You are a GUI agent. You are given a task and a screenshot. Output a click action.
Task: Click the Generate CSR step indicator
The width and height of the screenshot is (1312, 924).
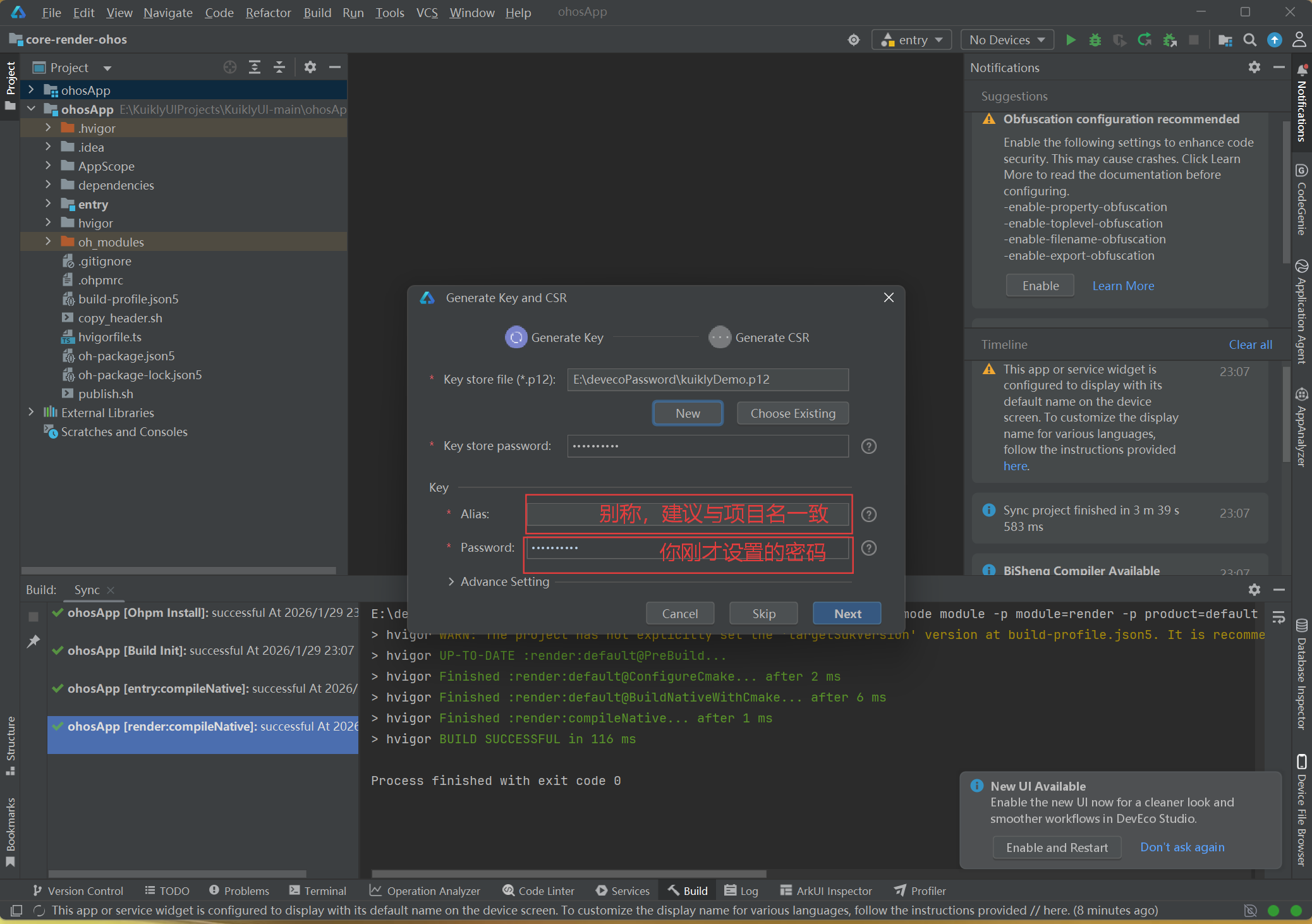tap(719, 337)
